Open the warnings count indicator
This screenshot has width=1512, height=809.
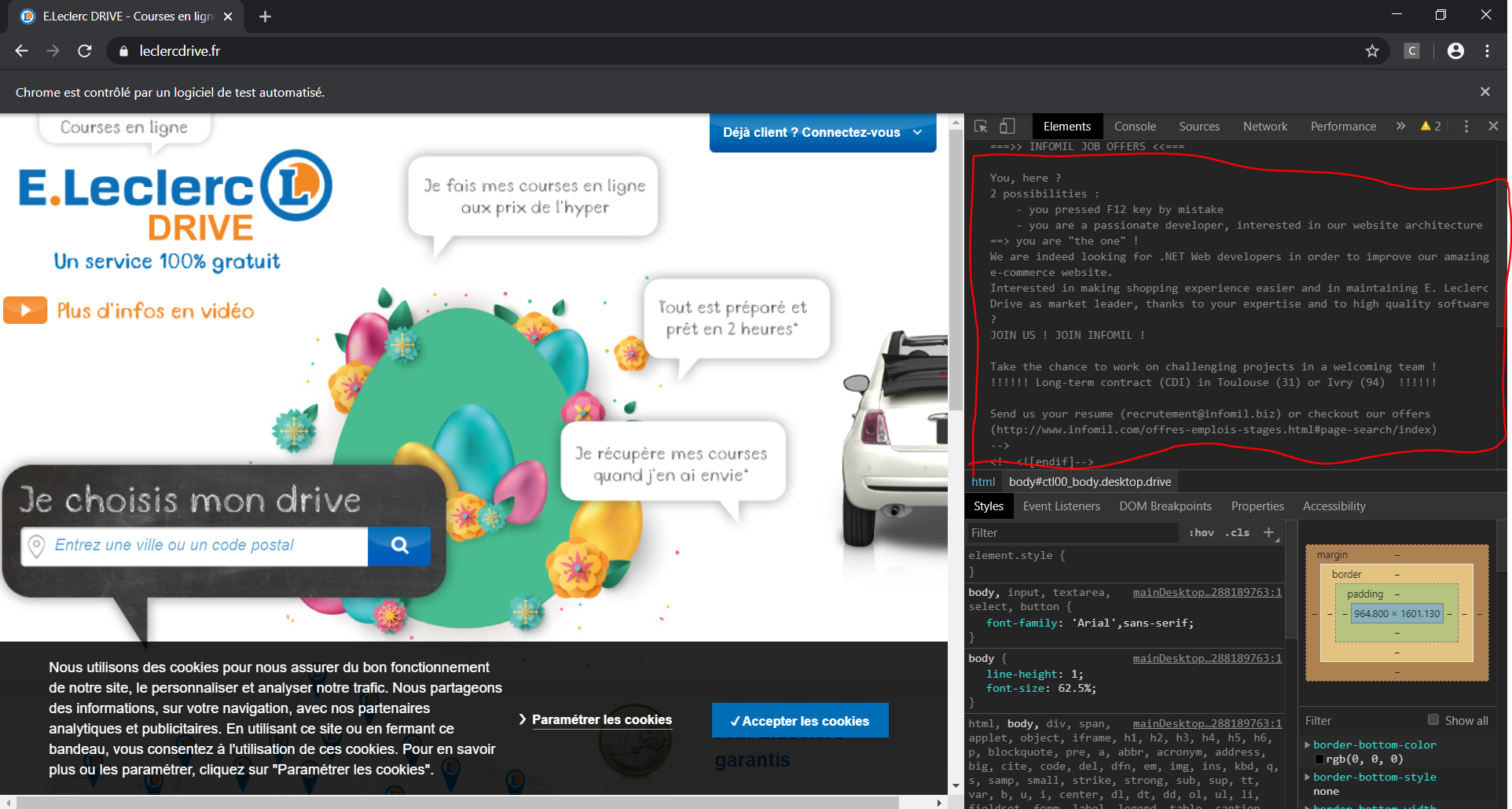(1431, 127)
